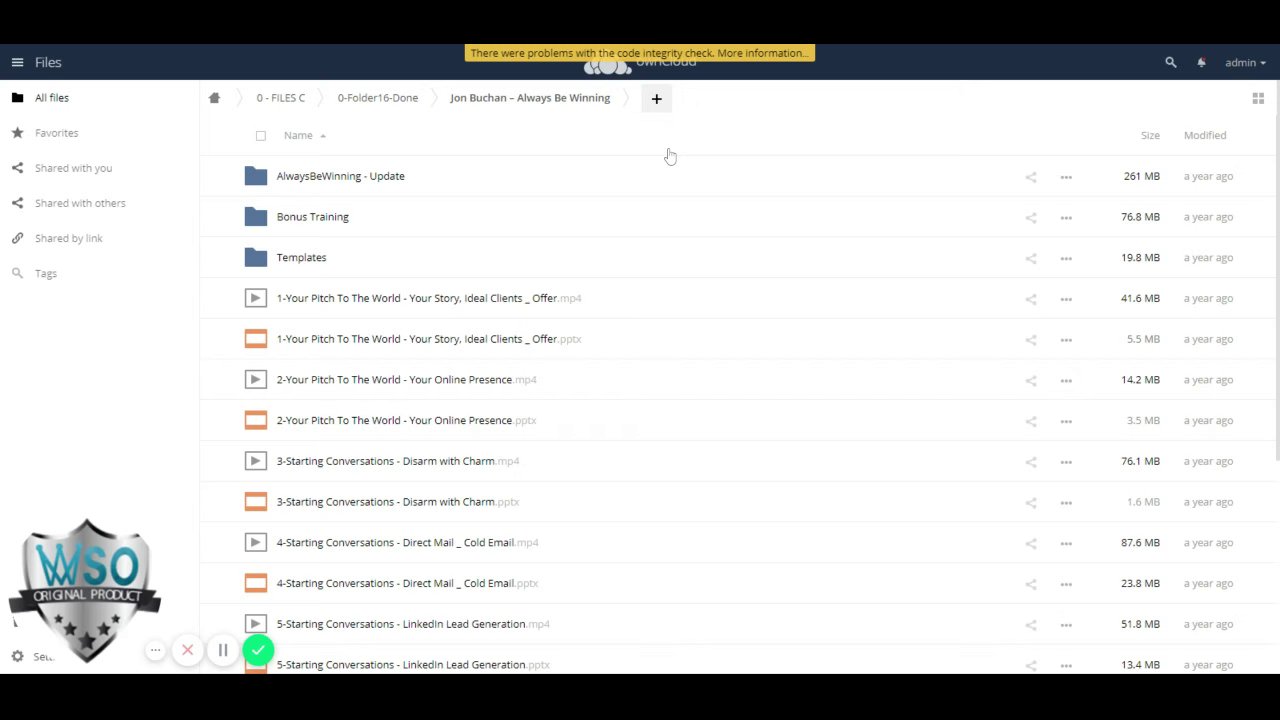
Task: Click the red cancel recording button
Action: (187, 651)
